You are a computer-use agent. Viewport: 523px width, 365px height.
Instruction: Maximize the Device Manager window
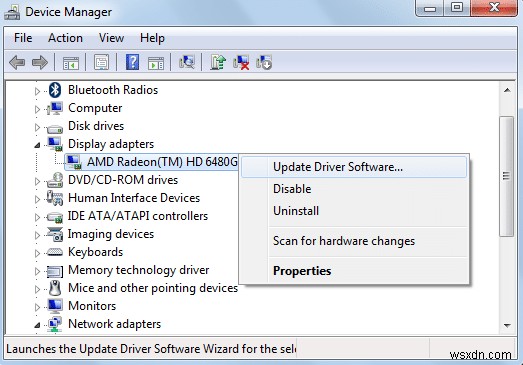pos(457,8)
